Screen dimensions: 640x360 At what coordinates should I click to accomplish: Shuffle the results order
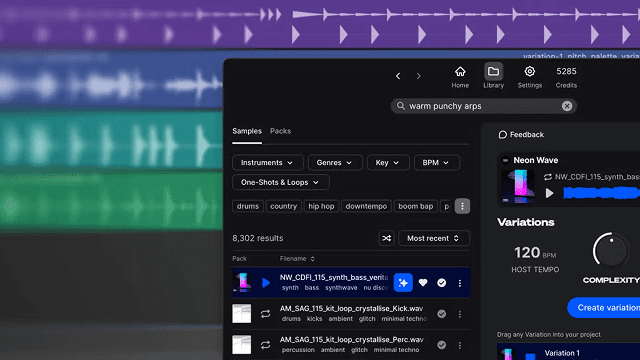coord(386,238)
